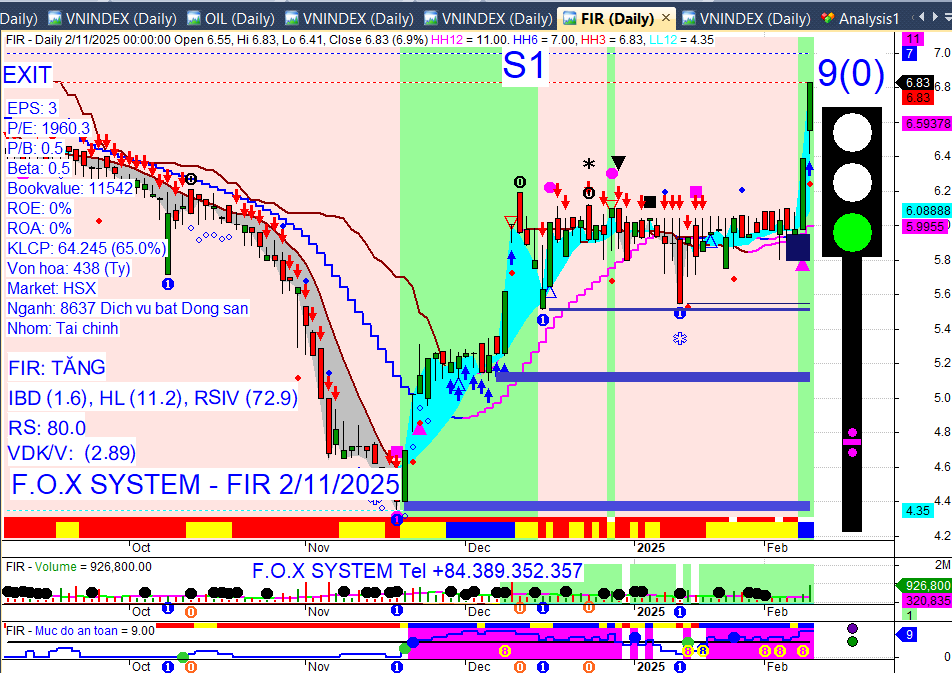Click the black down-triangle marker in December
The height and width of the screenshot is (673, 952).
point(618,162)
